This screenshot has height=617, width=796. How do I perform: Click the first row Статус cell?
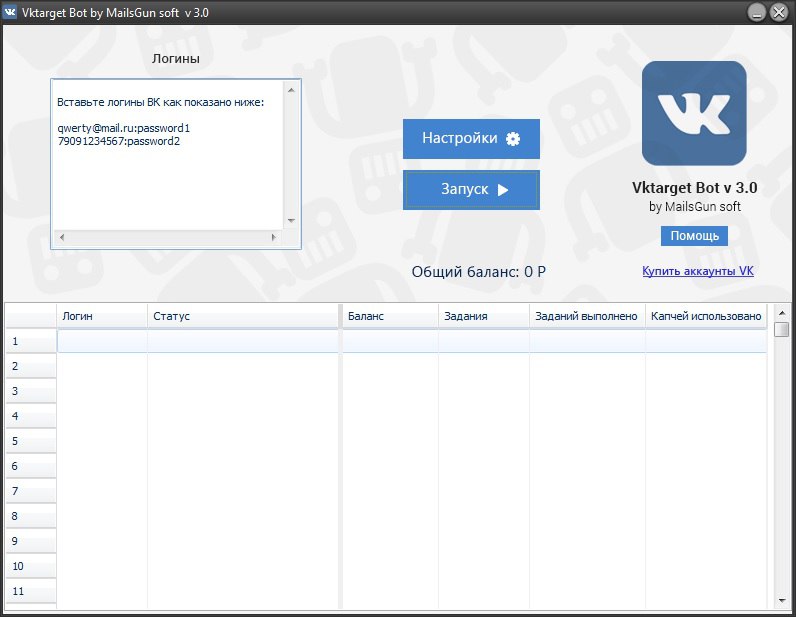coord(243,341)
